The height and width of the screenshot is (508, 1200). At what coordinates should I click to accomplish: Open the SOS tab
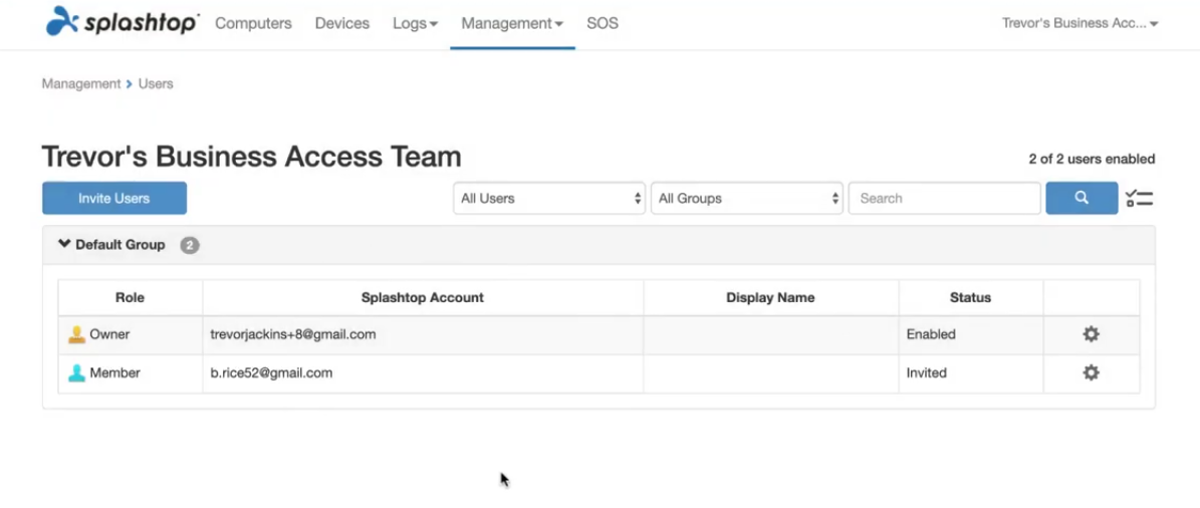(602, 23)
